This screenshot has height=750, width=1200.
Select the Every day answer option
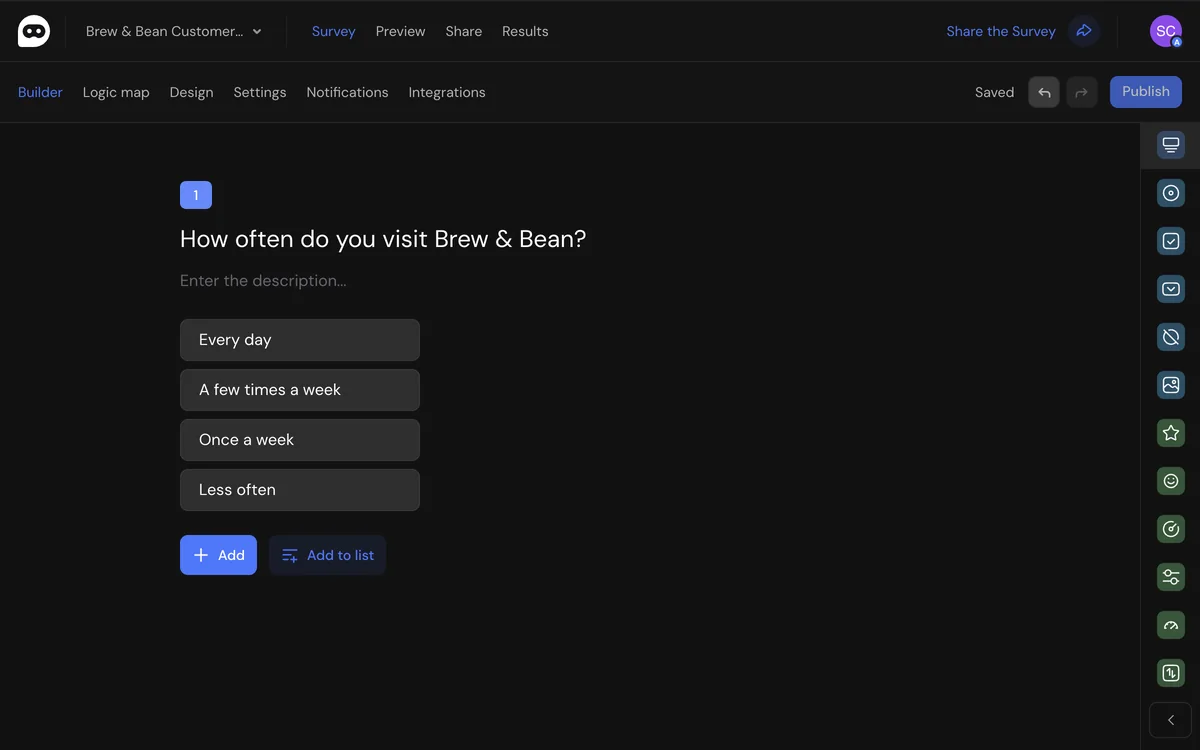(x=300, y=340)
